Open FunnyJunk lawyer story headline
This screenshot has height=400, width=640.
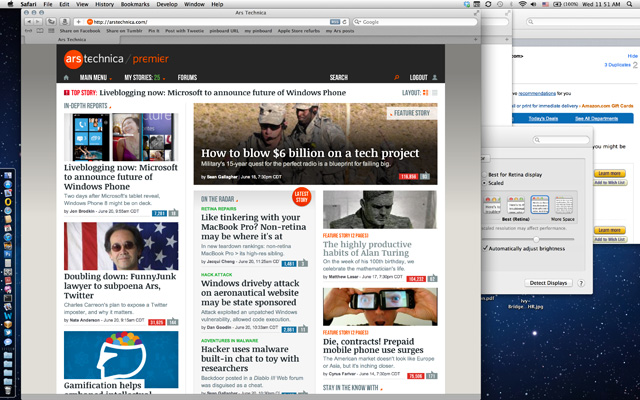point(120,286)
